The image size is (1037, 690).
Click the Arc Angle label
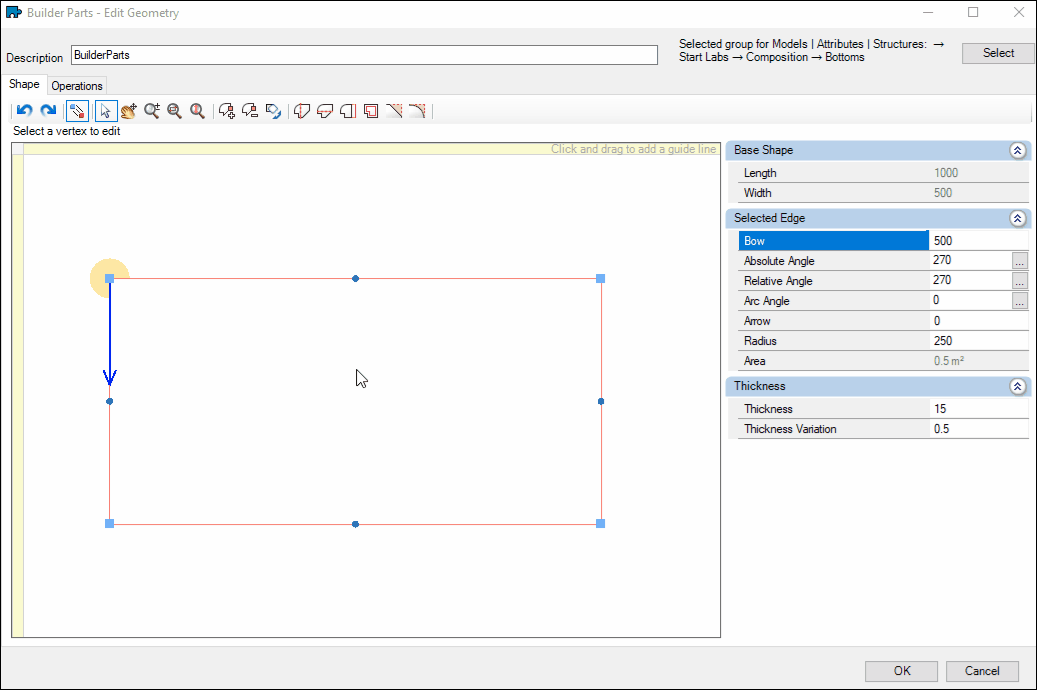click(767, 301)
